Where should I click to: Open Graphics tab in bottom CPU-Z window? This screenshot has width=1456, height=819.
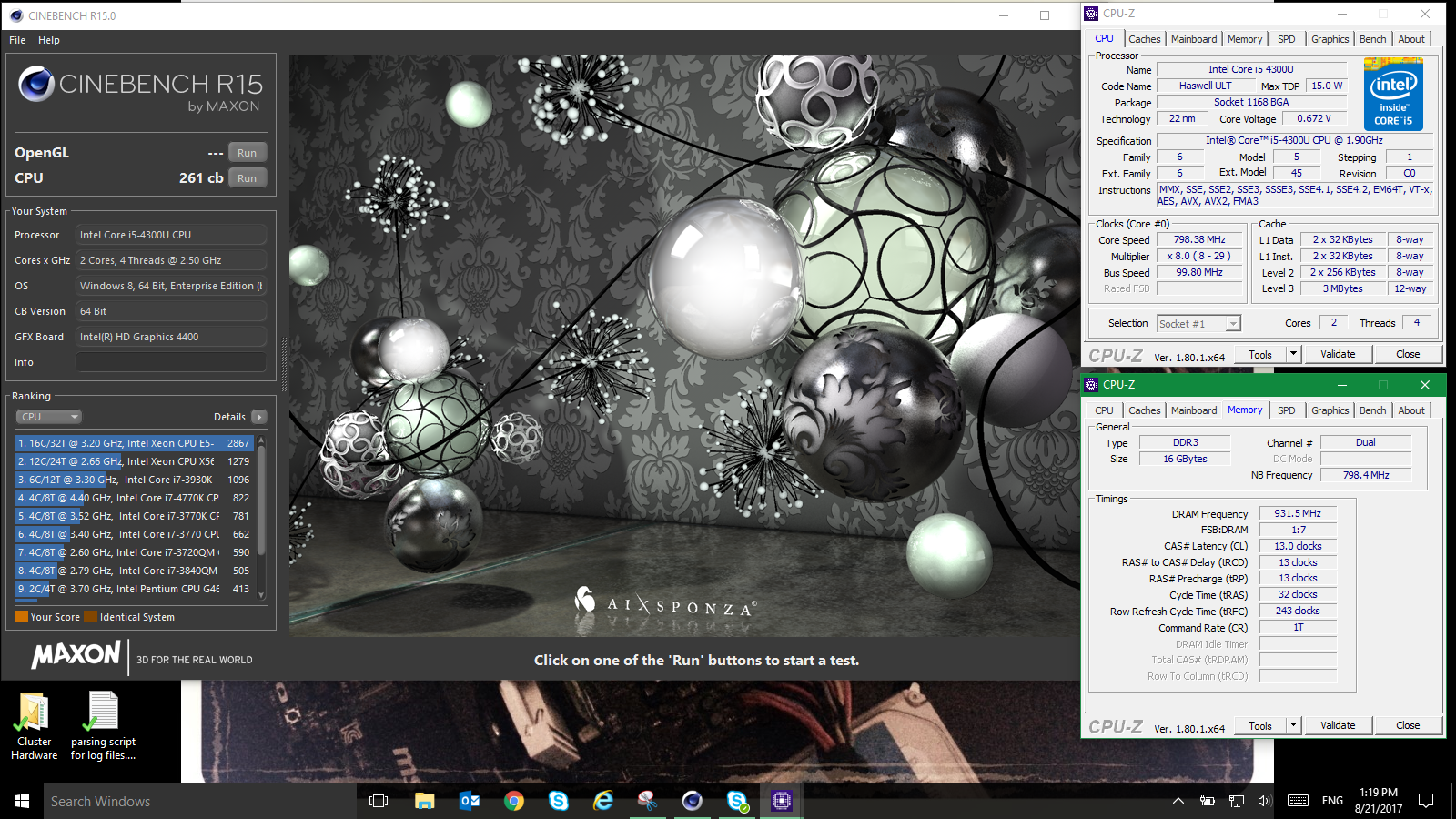(1330, 410)
